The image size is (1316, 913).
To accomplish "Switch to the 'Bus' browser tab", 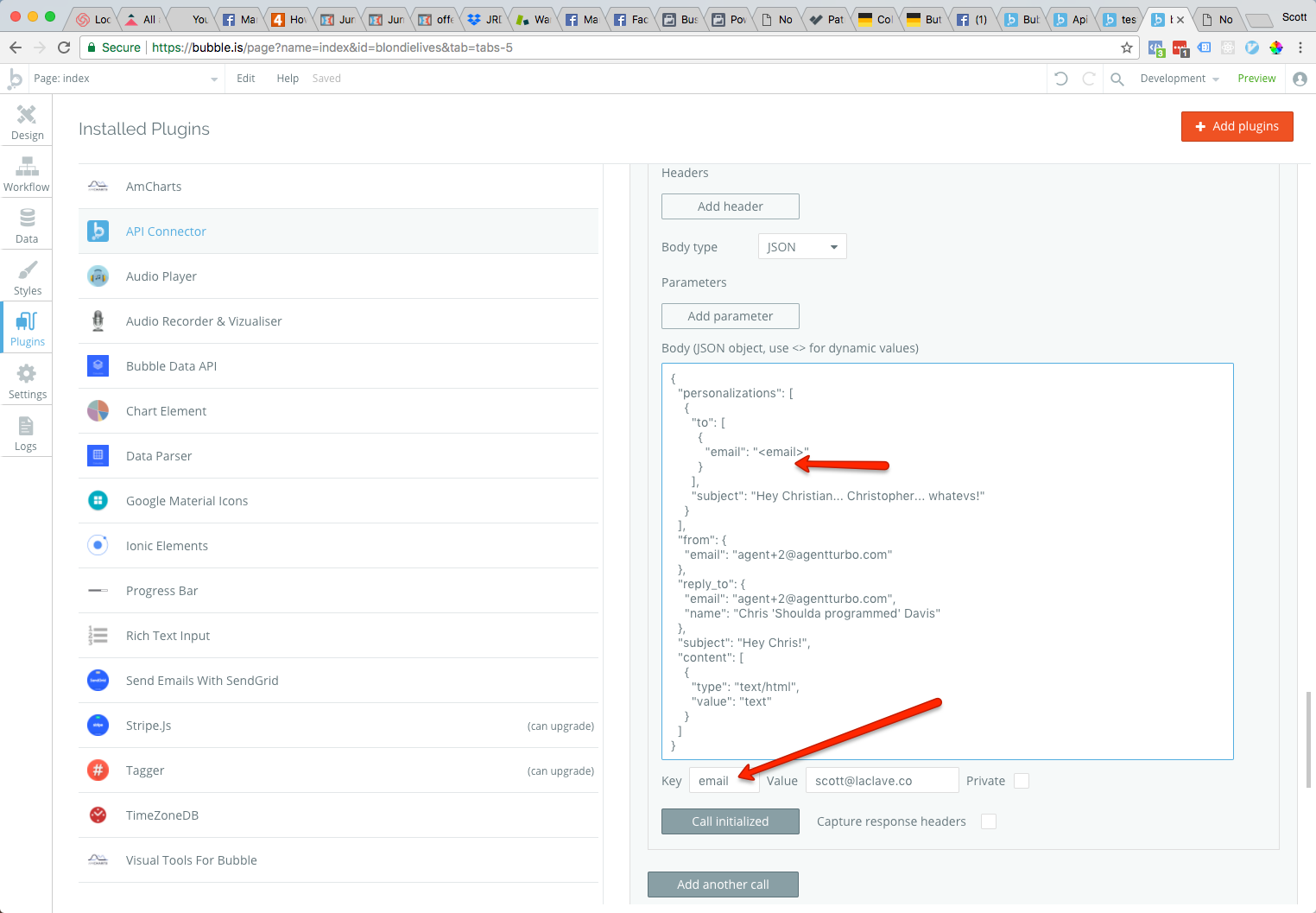I will click(x=680, y=19).
